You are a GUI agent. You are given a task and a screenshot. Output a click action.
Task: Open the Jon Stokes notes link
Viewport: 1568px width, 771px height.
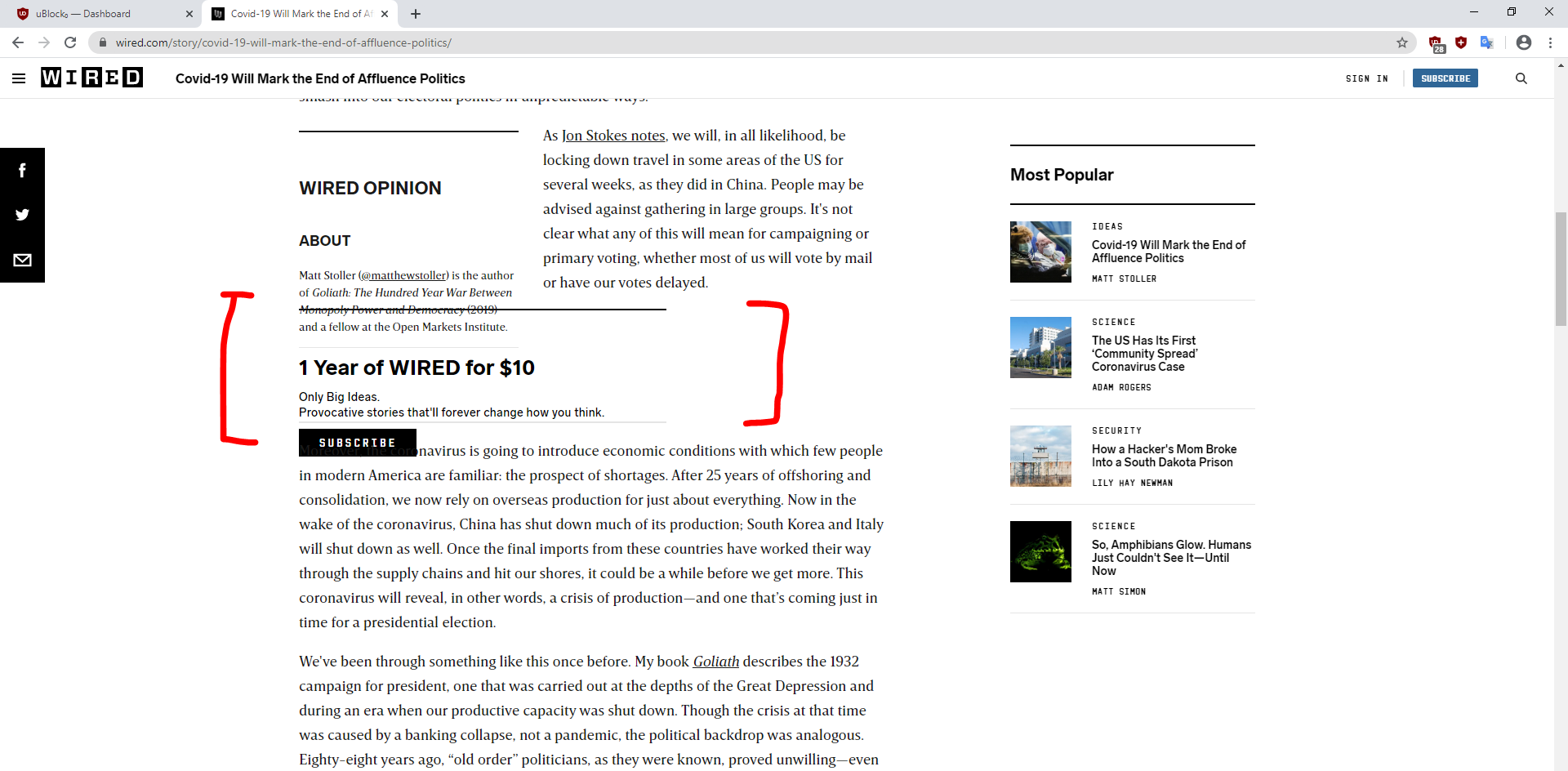coord(612,135)
